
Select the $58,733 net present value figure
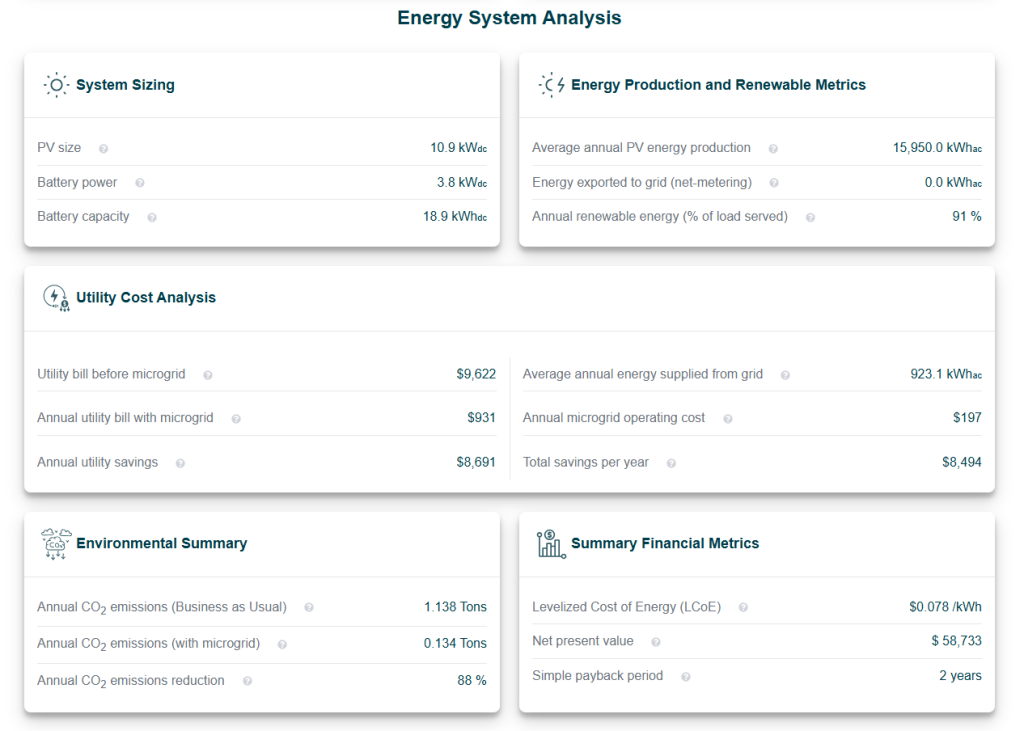956,641
